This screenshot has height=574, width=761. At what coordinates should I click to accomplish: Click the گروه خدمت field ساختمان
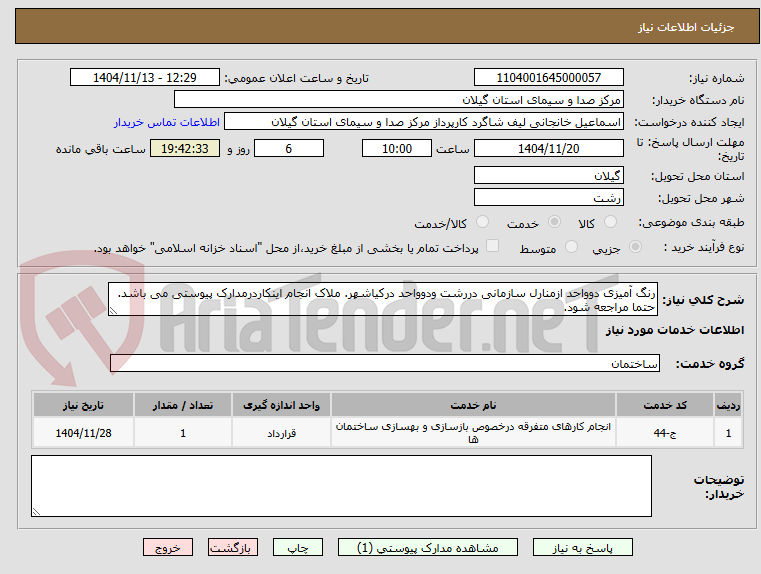(385, 363)
